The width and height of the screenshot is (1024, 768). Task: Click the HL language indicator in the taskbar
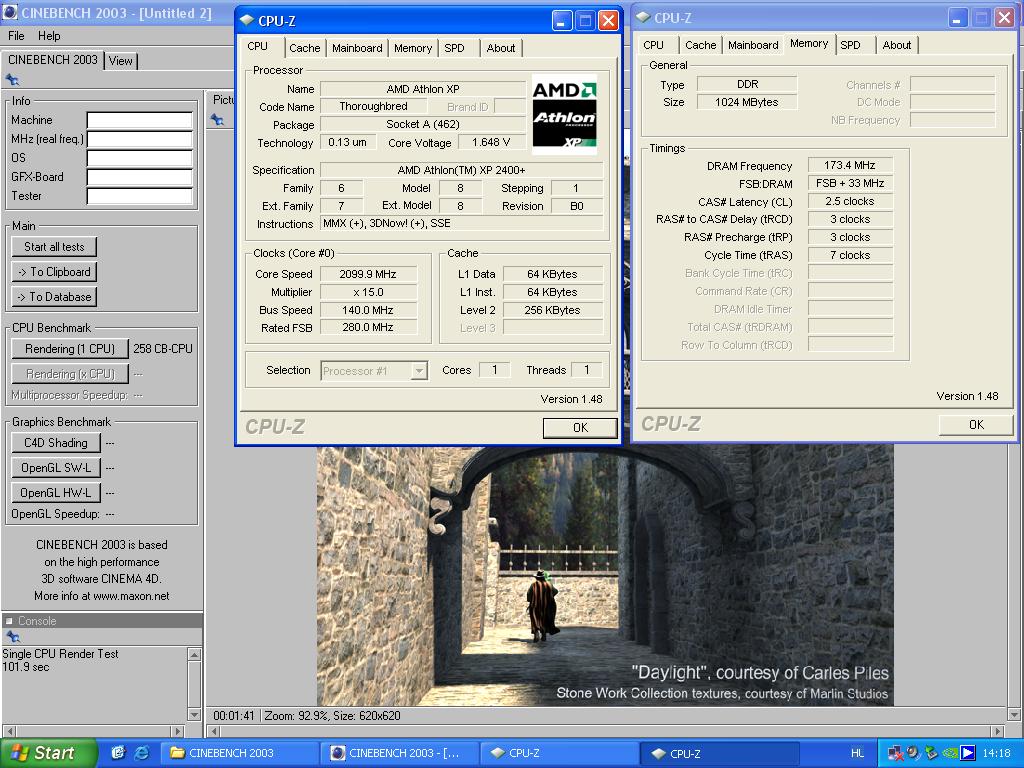tap(857, 753)
